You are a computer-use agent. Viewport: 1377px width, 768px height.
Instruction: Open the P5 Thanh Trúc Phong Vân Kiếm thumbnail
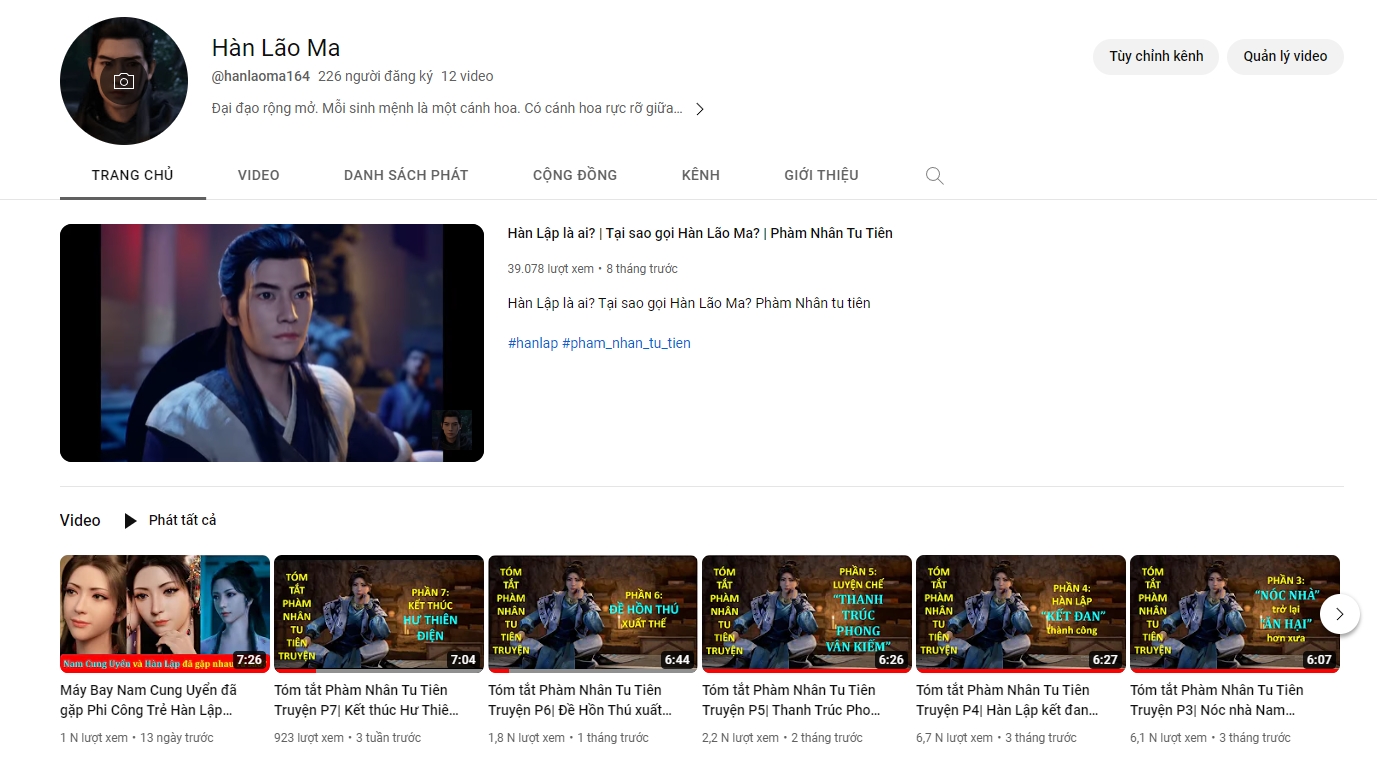click(807, 614)
